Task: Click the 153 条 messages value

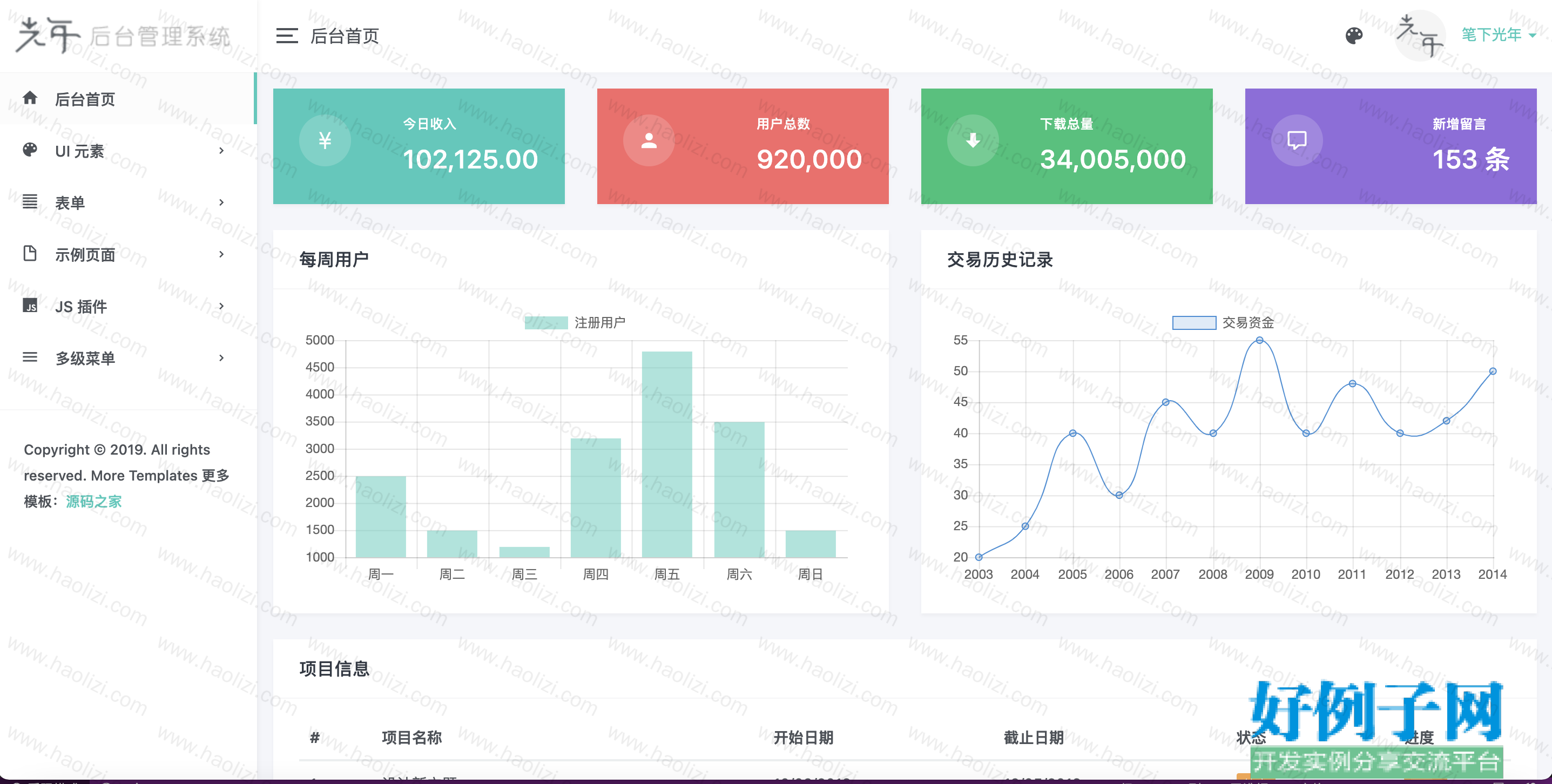Action: click(x=1470, y=160)
